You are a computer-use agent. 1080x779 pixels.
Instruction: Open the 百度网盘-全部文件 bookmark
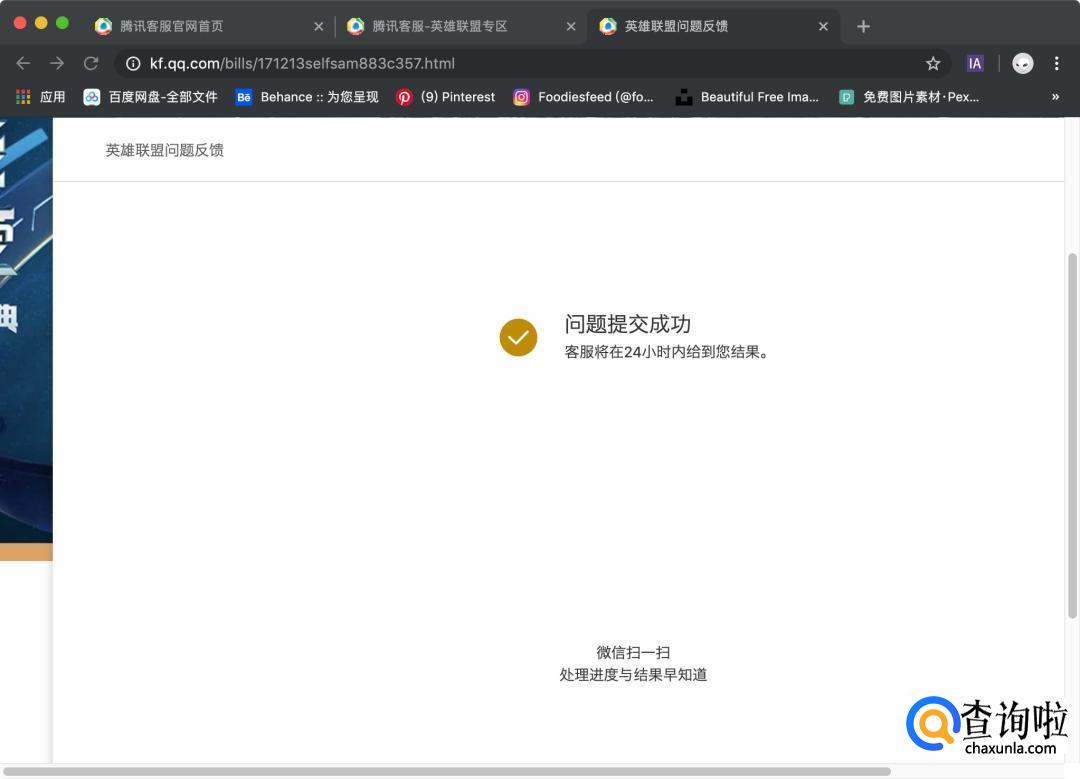click(x=150, y=97)
